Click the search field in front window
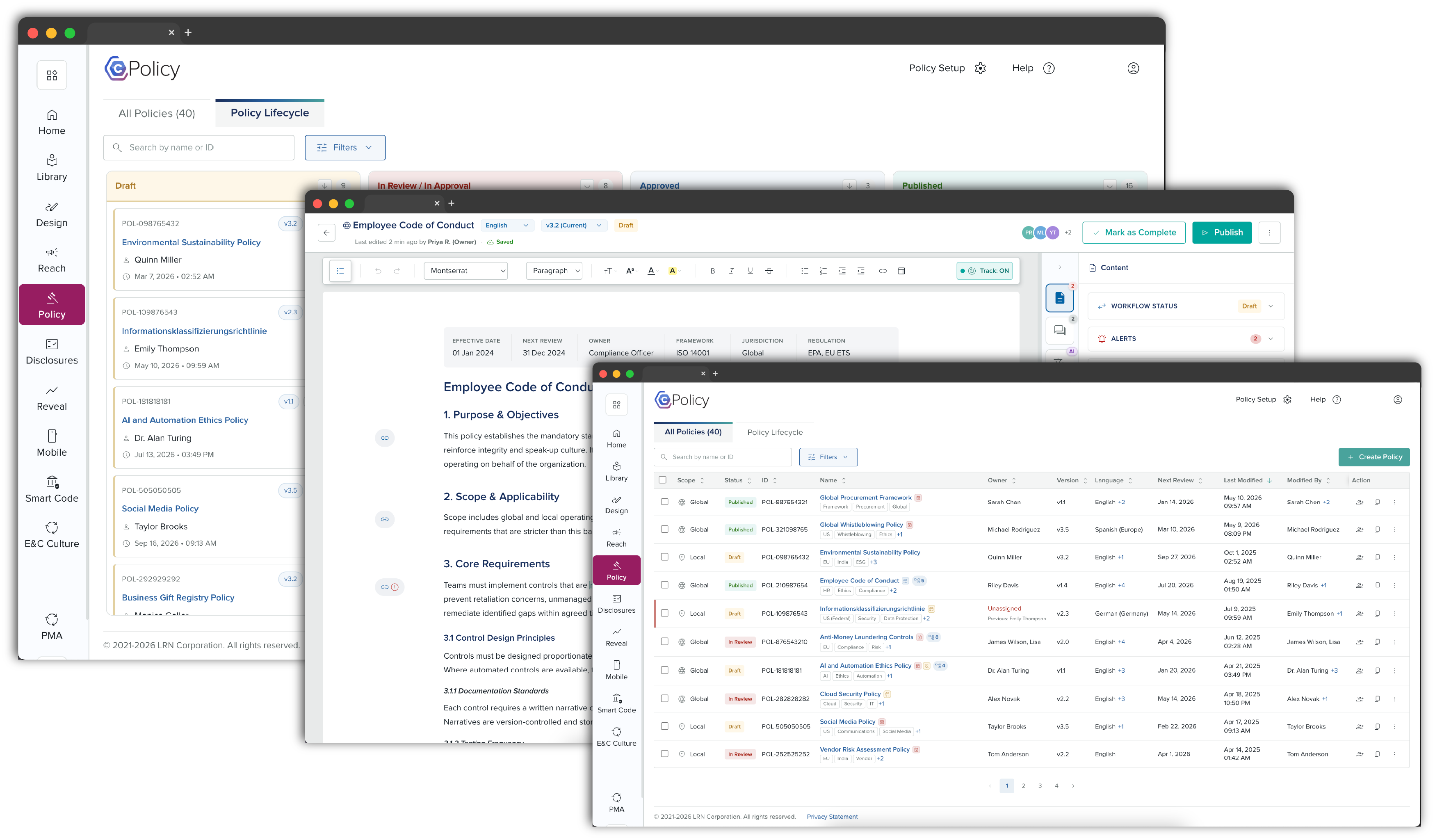The image size is (1435, 840). click(x=722, y=457)
